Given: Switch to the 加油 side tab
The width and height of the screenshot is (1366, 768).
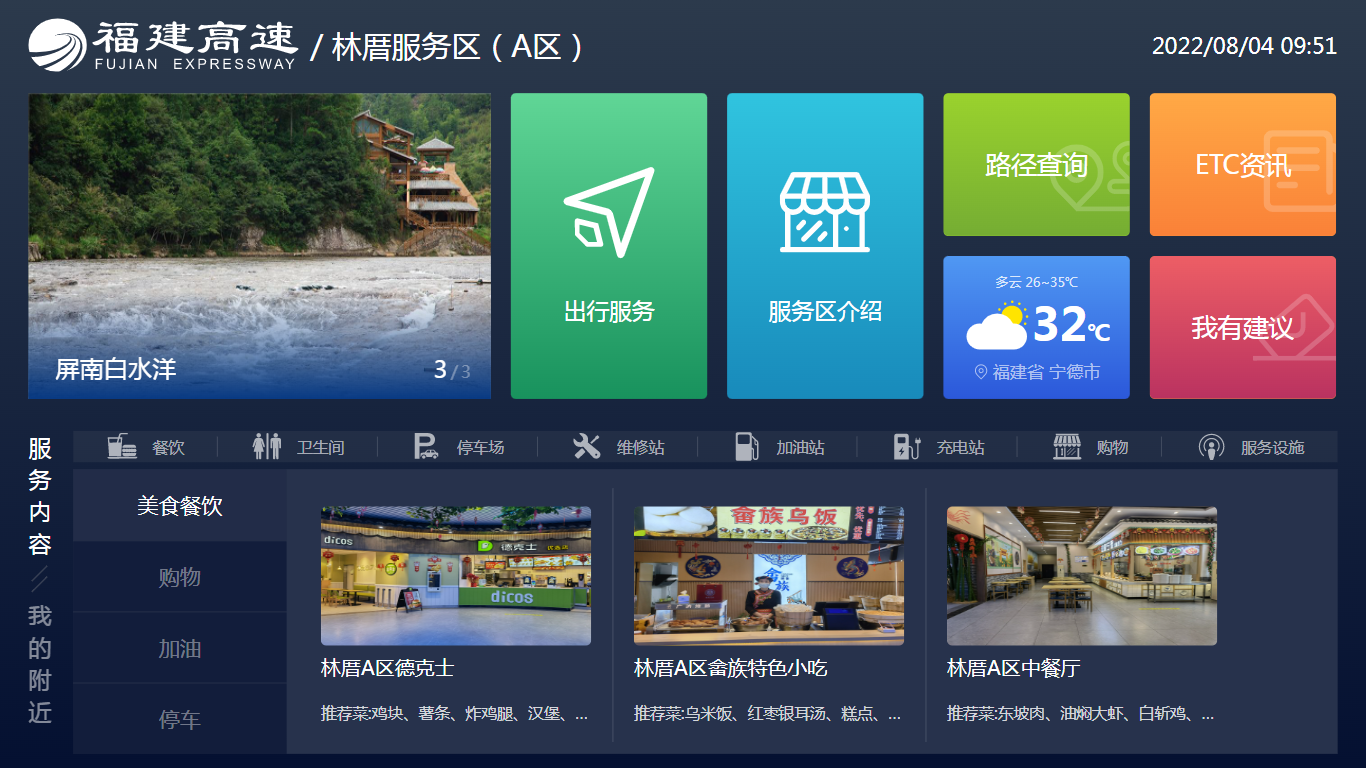Looking at the screenshot, I should 180,648.
